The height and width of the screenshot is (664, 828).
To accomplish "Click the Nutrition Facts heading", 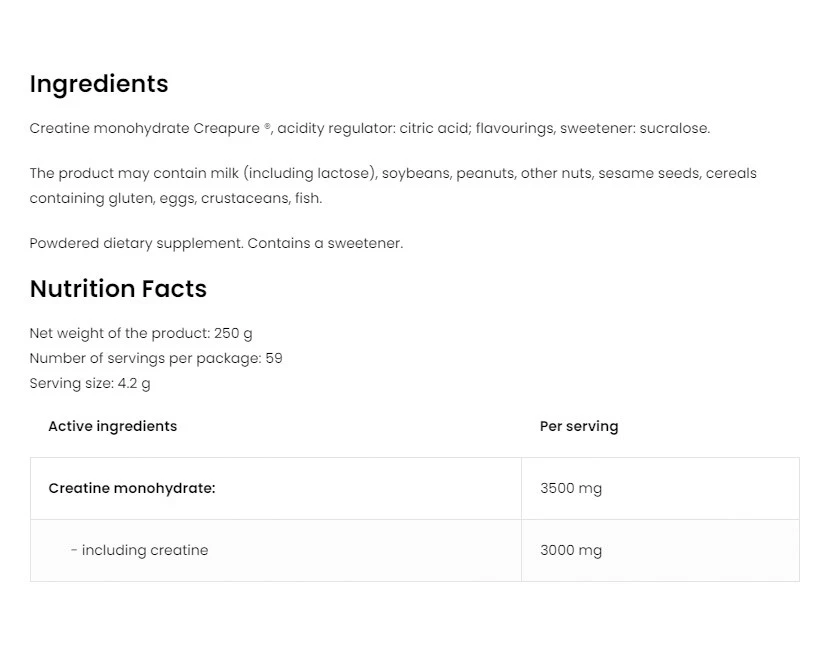I will tap(118, 289).
